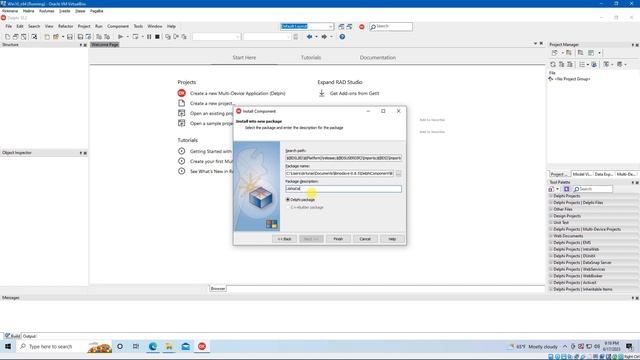Open the Refactor menu
Viewport: 640px width, 360px height.
pyautogui.click(x=65, y=26)
